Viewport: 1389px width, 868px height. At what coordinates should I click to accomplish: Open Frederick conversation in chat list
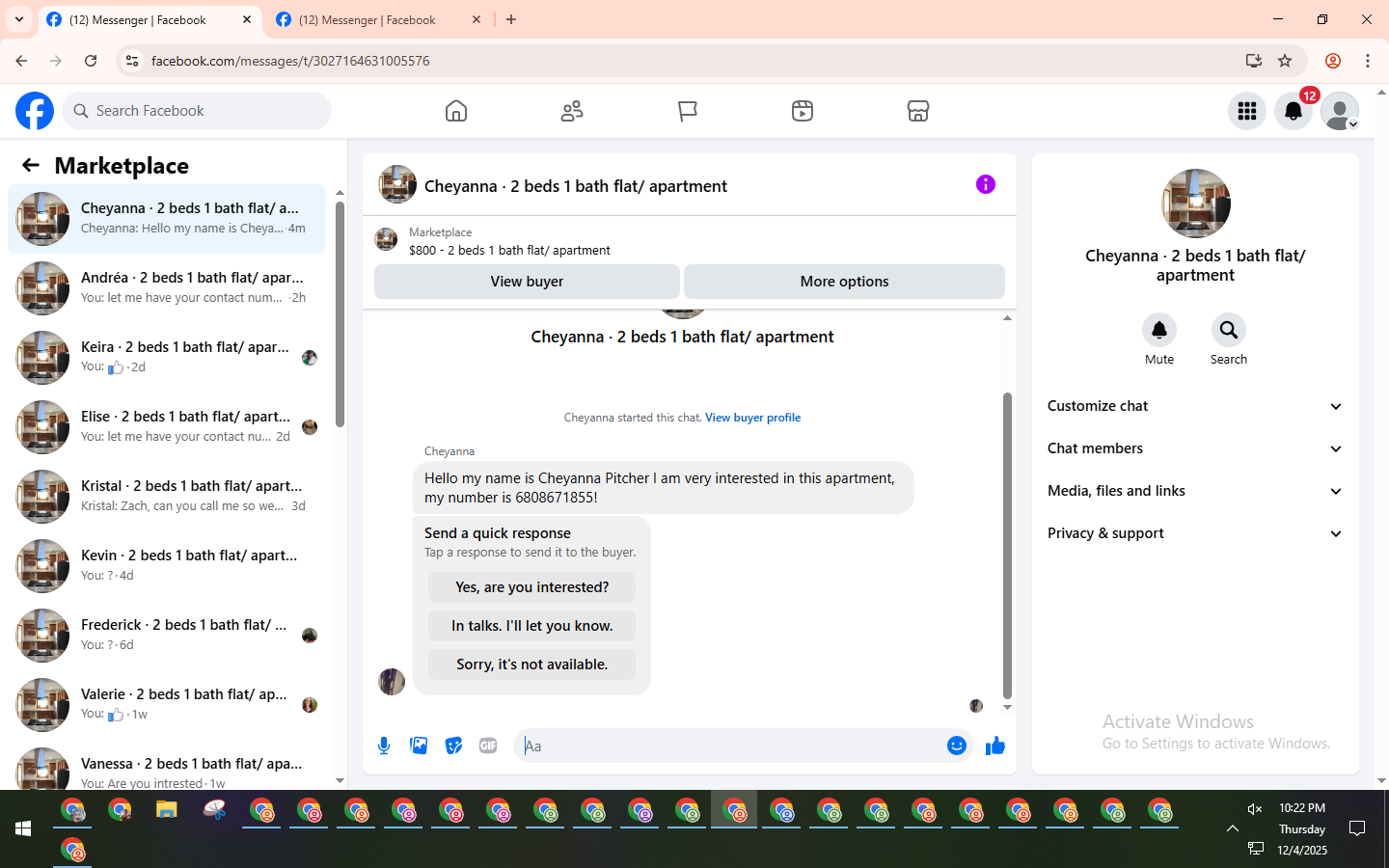point(167,636)
